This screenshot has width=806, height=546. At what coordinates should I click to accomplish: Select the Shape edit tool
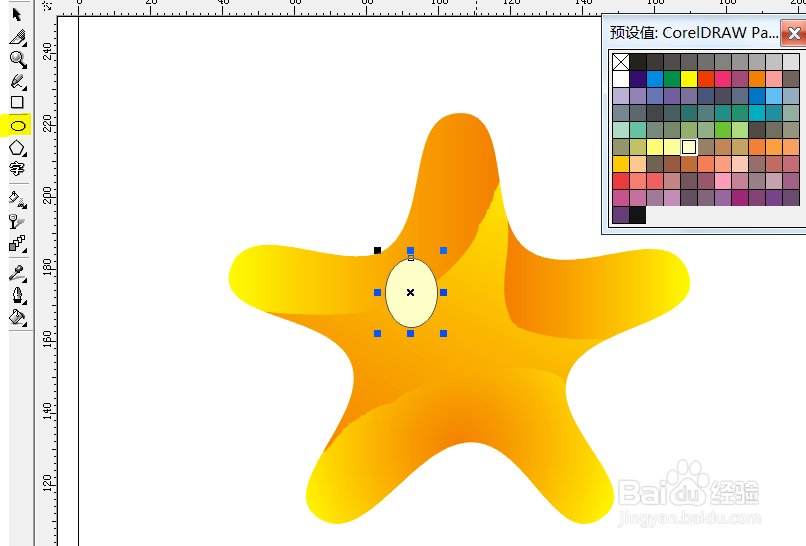(18, 38)
